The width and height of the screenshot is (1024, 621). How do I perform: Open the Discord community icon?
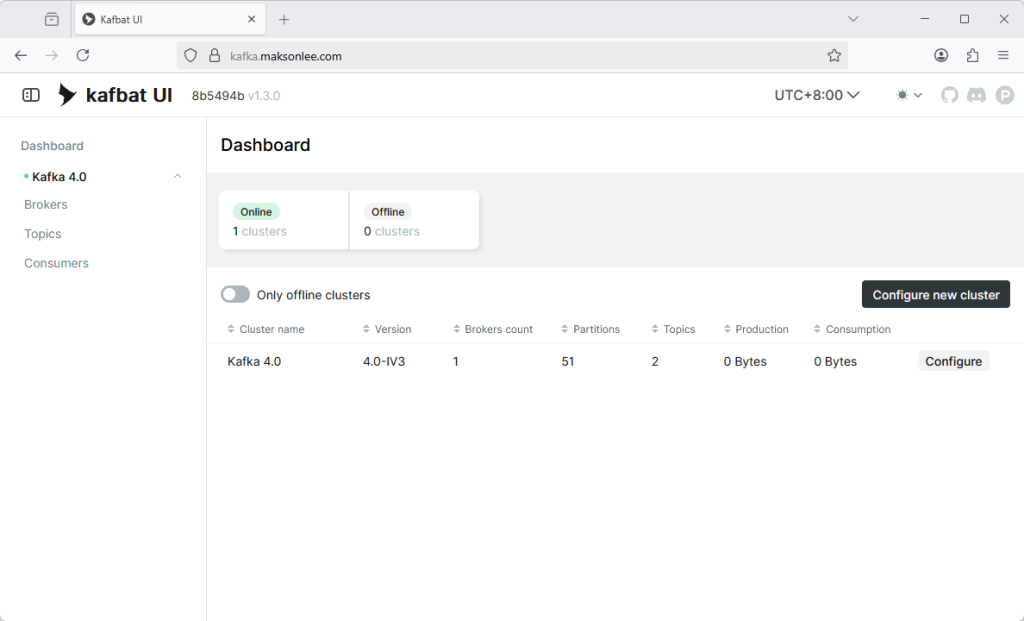click(x=976, y=95)
